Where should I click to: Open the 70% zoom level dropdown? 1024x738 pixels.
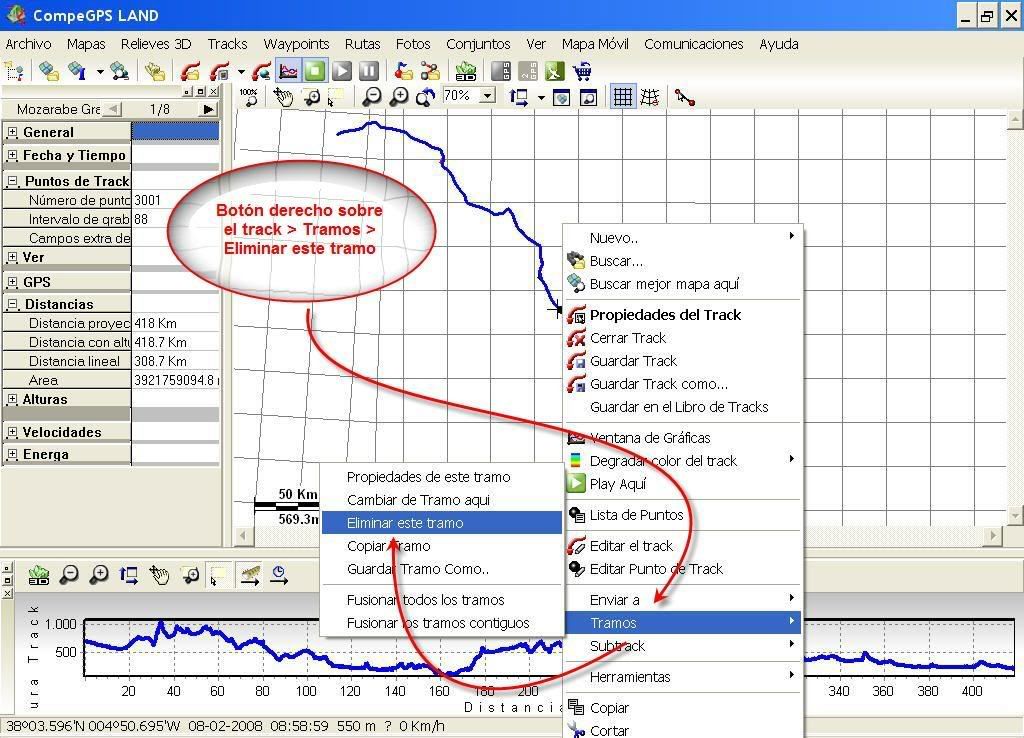[x=488, y=96]
